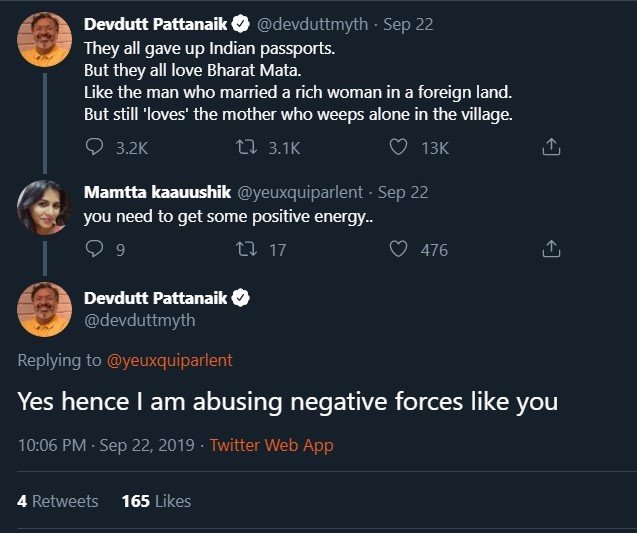Screen dimensions: 637x533
Task: Open Mamtta kaauushik's profile avatar
Action: 44,207
